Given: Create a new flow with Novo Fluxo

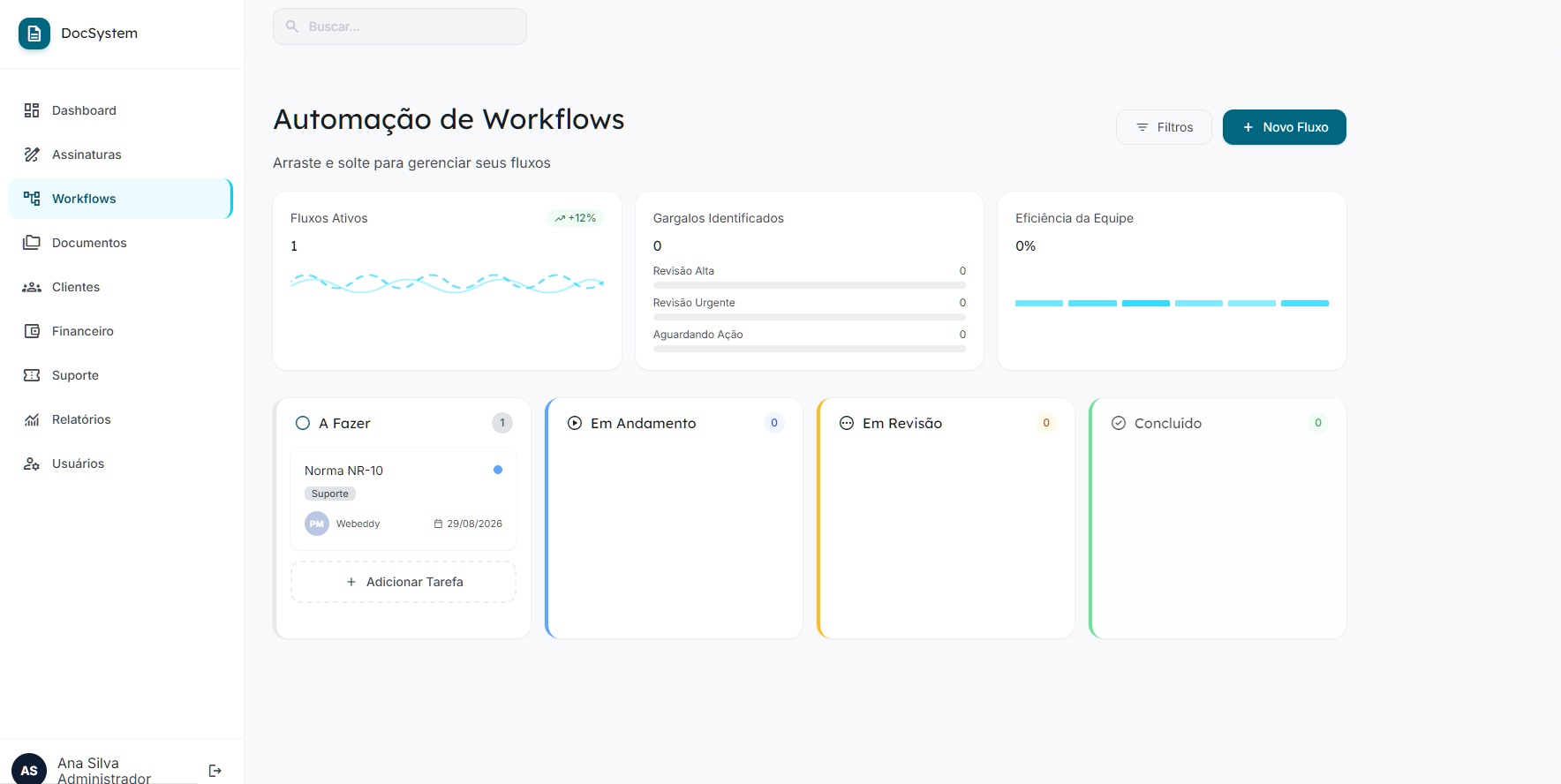Looking at the screenshot, I should 1285,127.
